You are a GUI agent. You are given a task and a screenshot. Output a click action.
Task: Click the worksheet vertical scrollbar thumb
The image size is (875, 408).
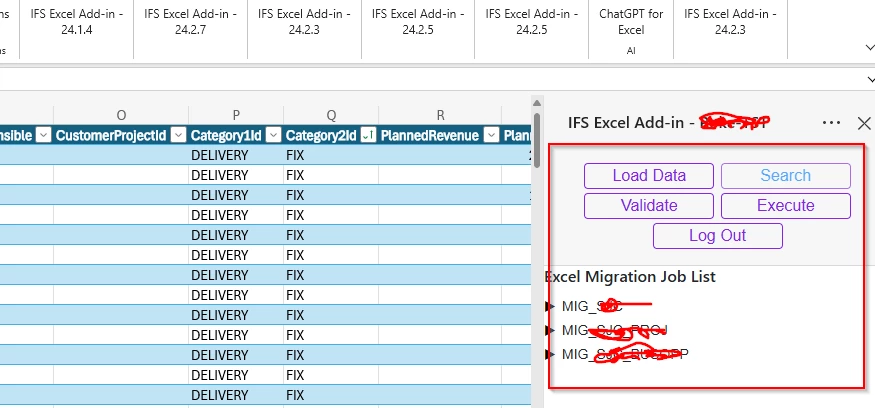[537, 140]
